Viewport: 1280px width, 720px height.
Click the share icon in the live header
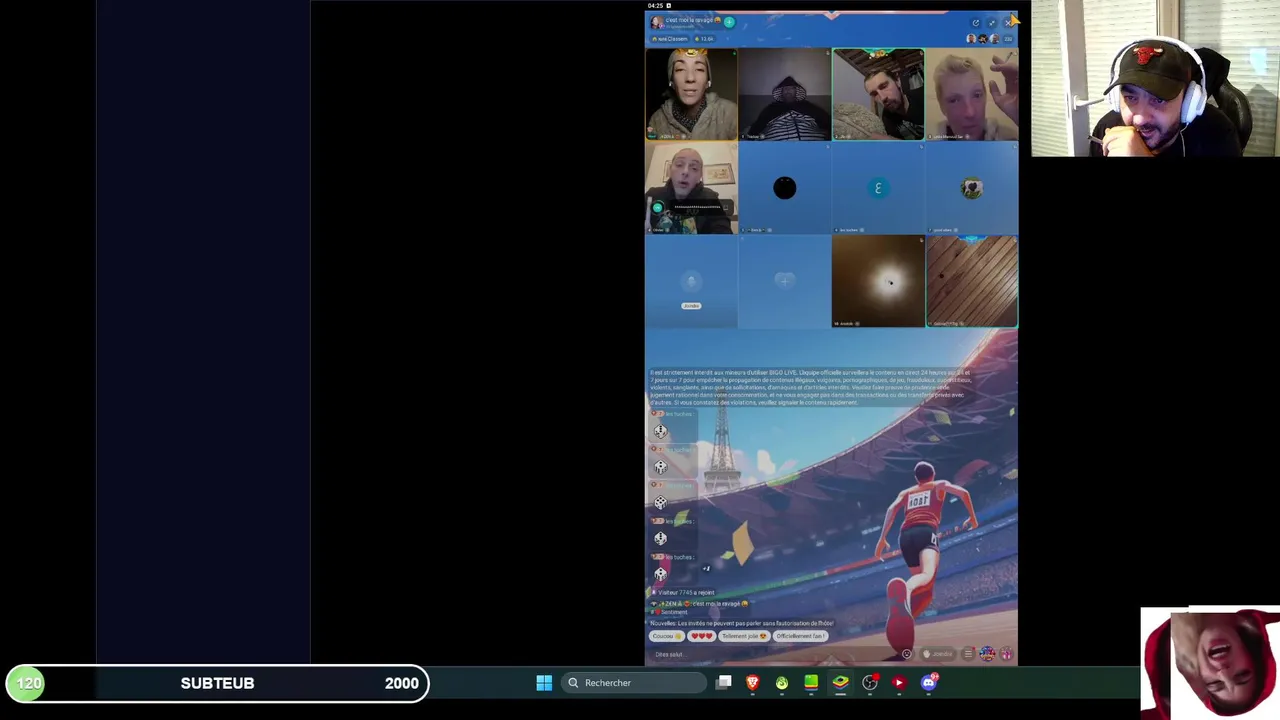tap(976, 23)
